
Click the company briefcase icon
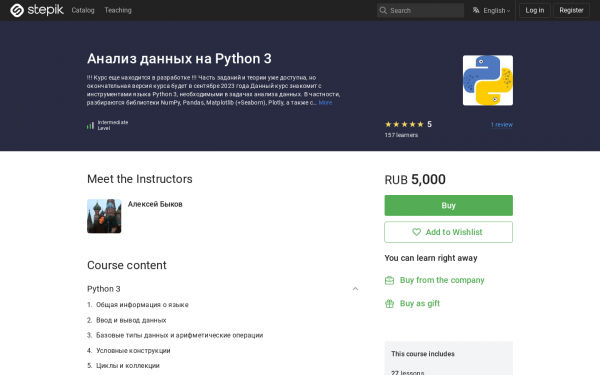point(389,280)
